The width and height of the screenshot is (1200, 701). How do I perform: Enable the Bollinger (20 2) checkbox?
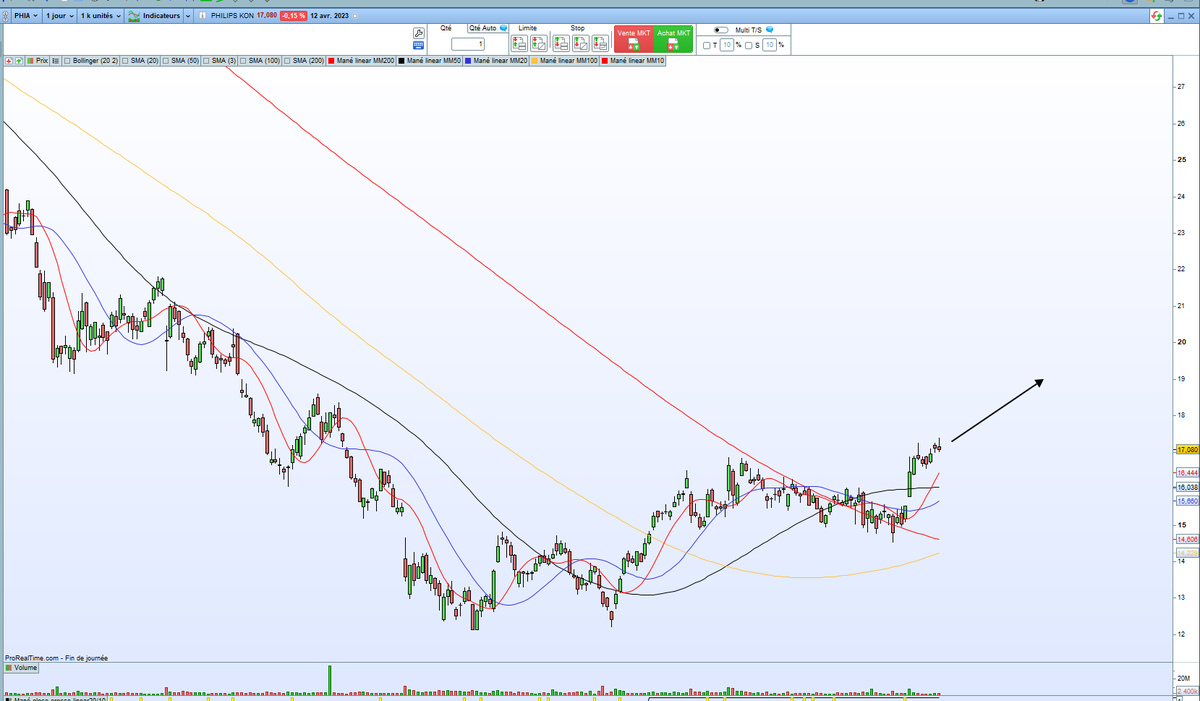point(67,62)
